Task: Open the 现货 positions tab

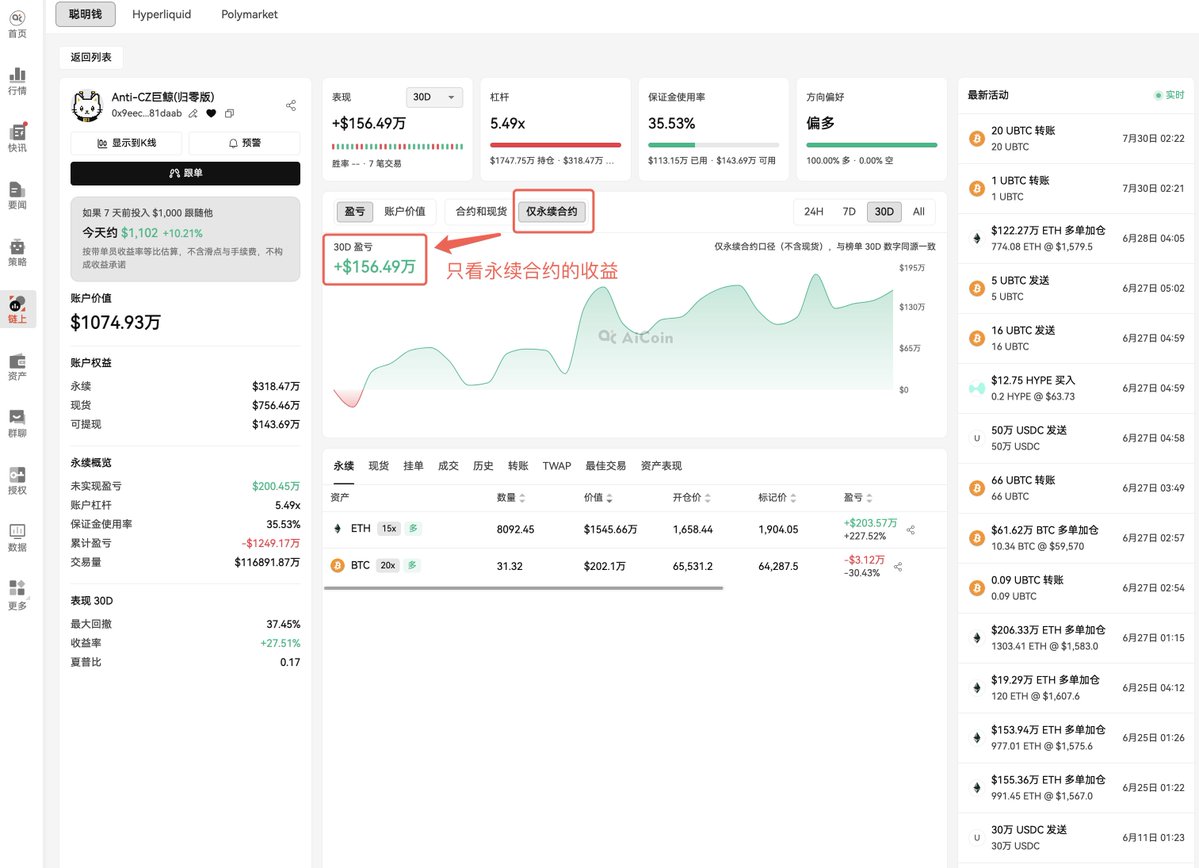Action: (x=379, y=466)
